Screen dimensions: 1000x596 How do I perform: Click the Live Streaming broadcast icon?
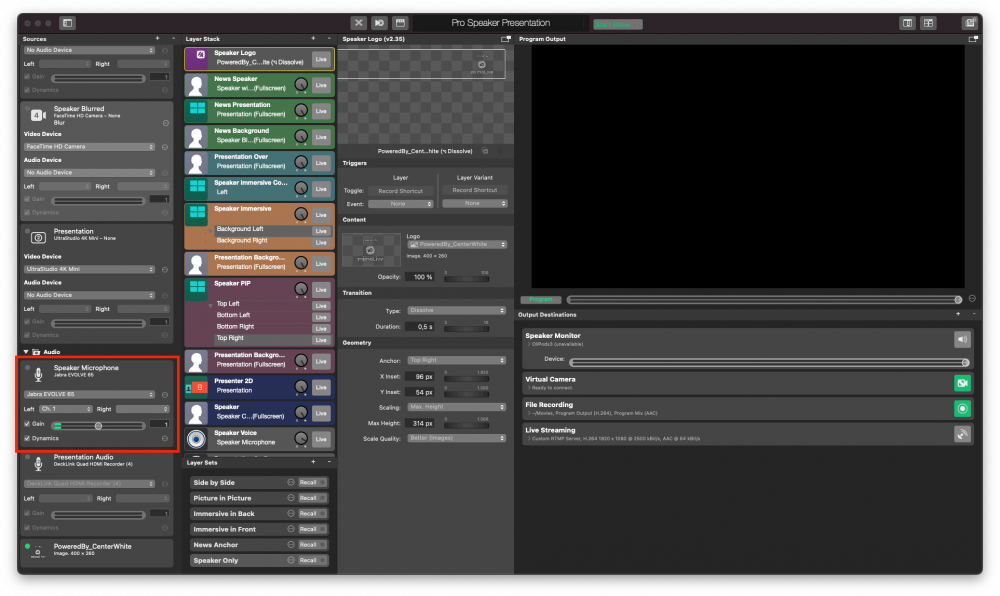click(x=962, y=434)
